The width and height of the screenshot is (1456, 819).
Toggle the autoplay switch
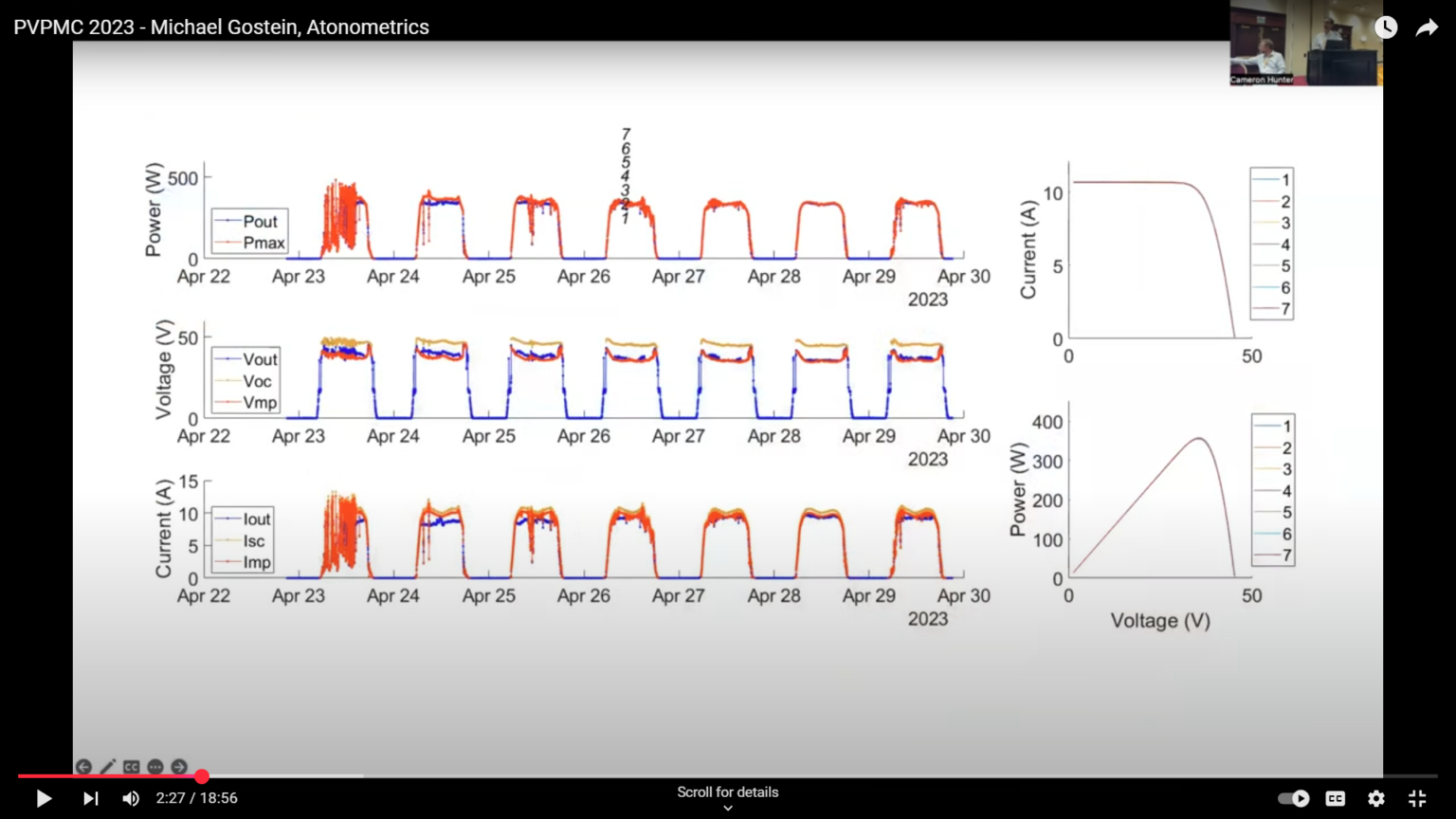[x=1293, y=798]
